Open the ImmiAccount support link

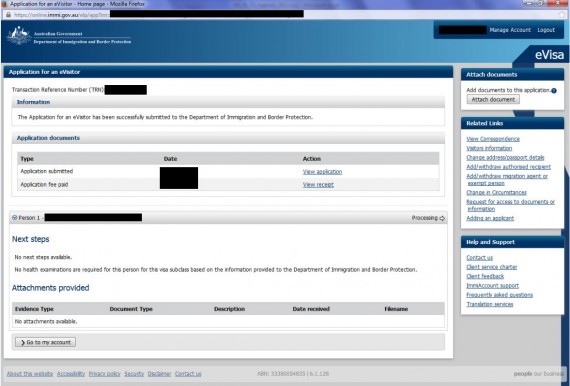(493, 286)
